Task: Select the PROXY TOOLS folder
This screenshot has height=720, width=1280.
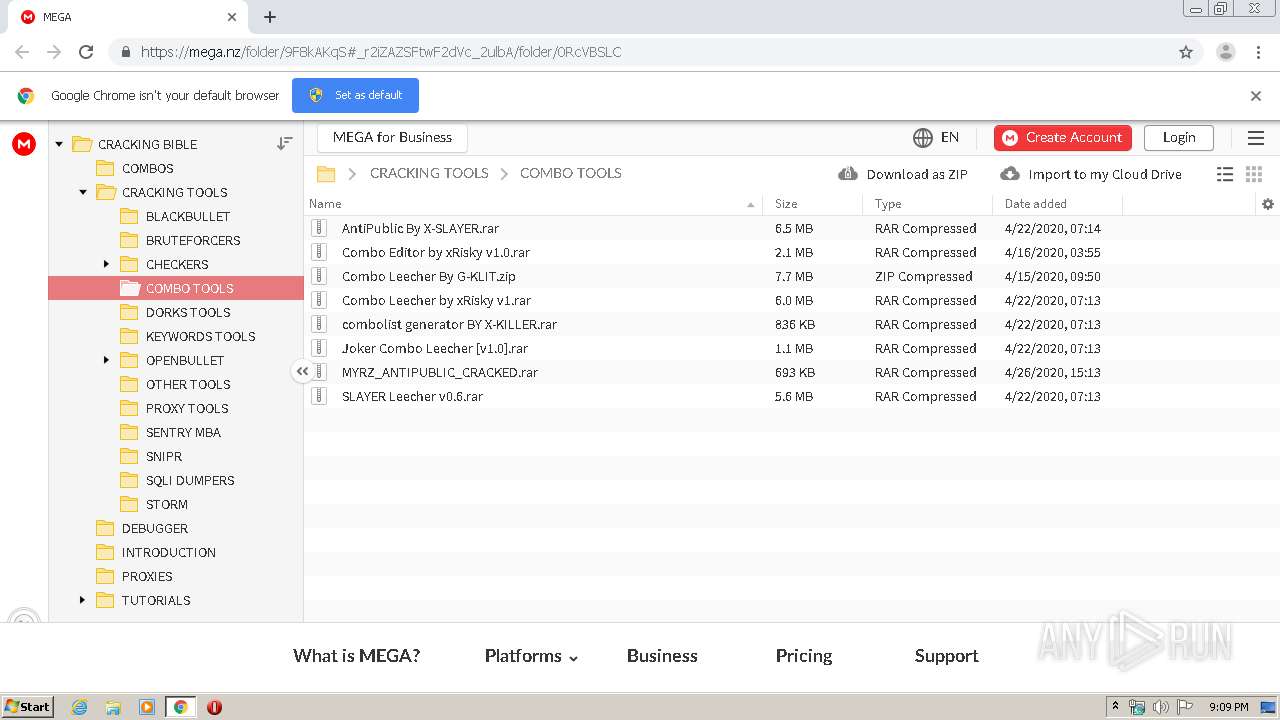Action: (187, 408)
